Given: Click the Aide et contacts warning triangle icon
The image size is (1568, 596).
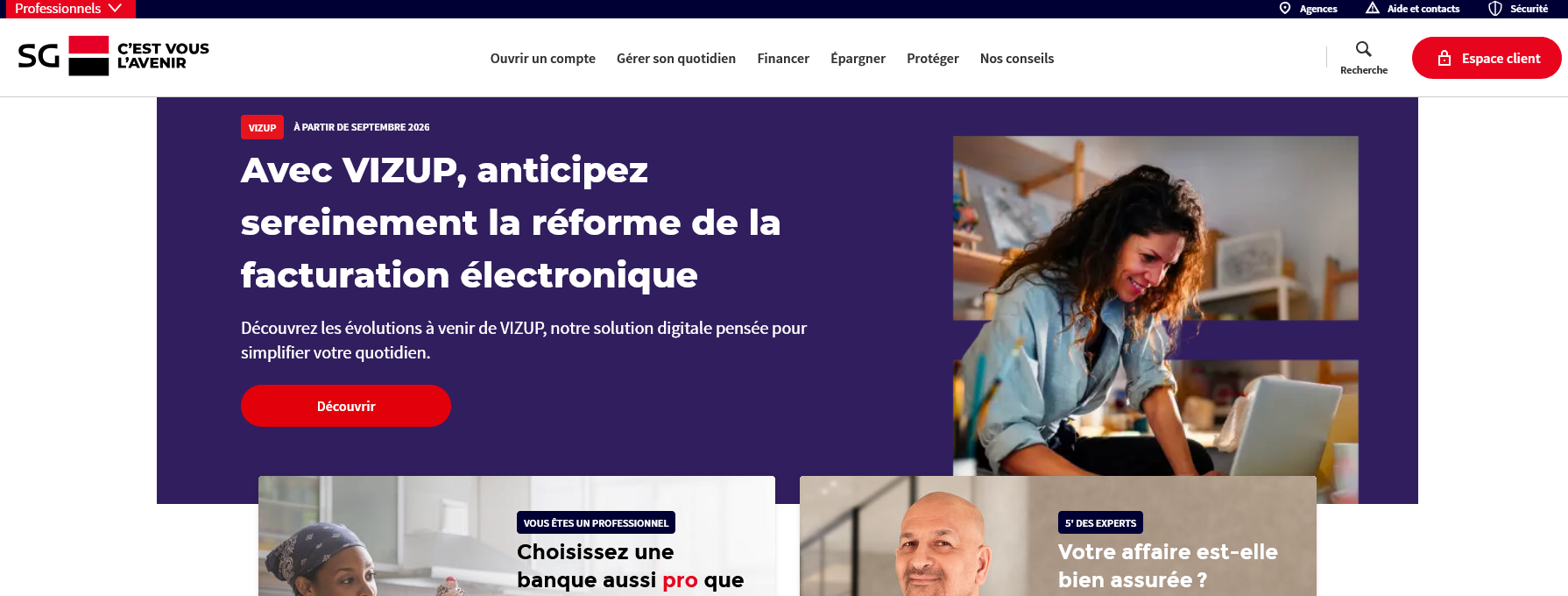Looking at the screenshot, I should (1373, 9).
